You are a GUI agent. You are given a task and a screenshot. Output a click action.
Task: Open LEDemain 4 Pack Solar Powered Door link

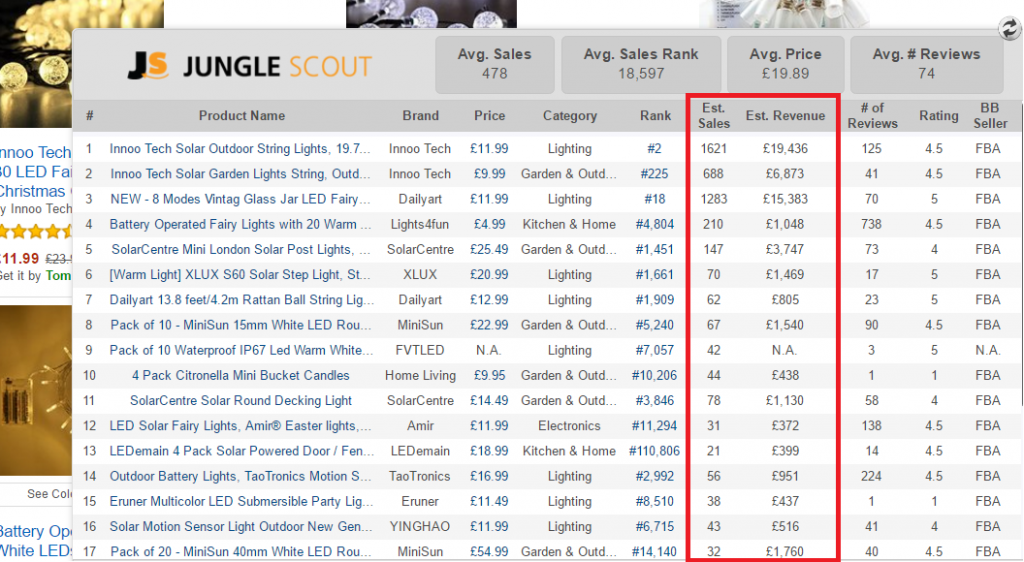pyautogui.click(x=241, y=451)
